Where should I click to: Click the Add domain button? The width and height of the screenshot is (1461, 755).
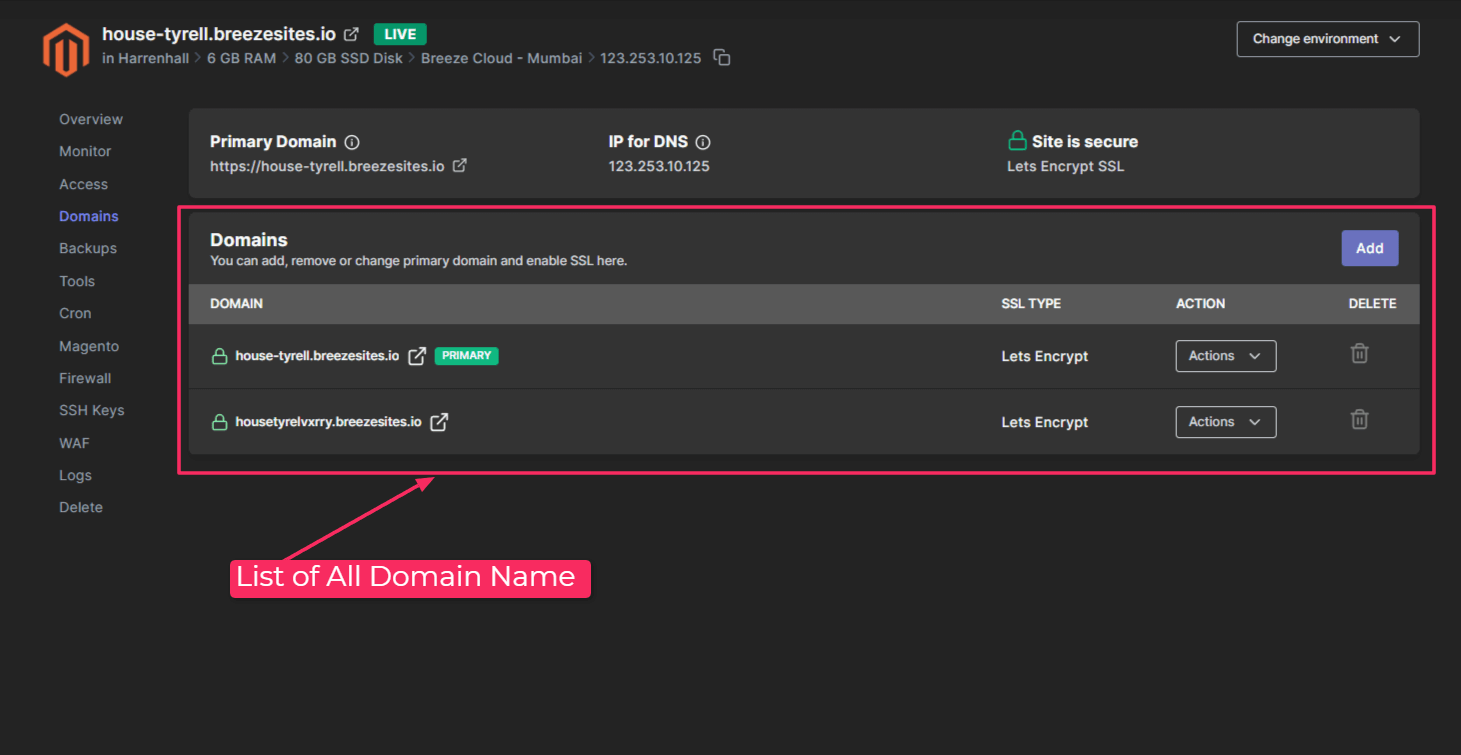[1370, 248]
